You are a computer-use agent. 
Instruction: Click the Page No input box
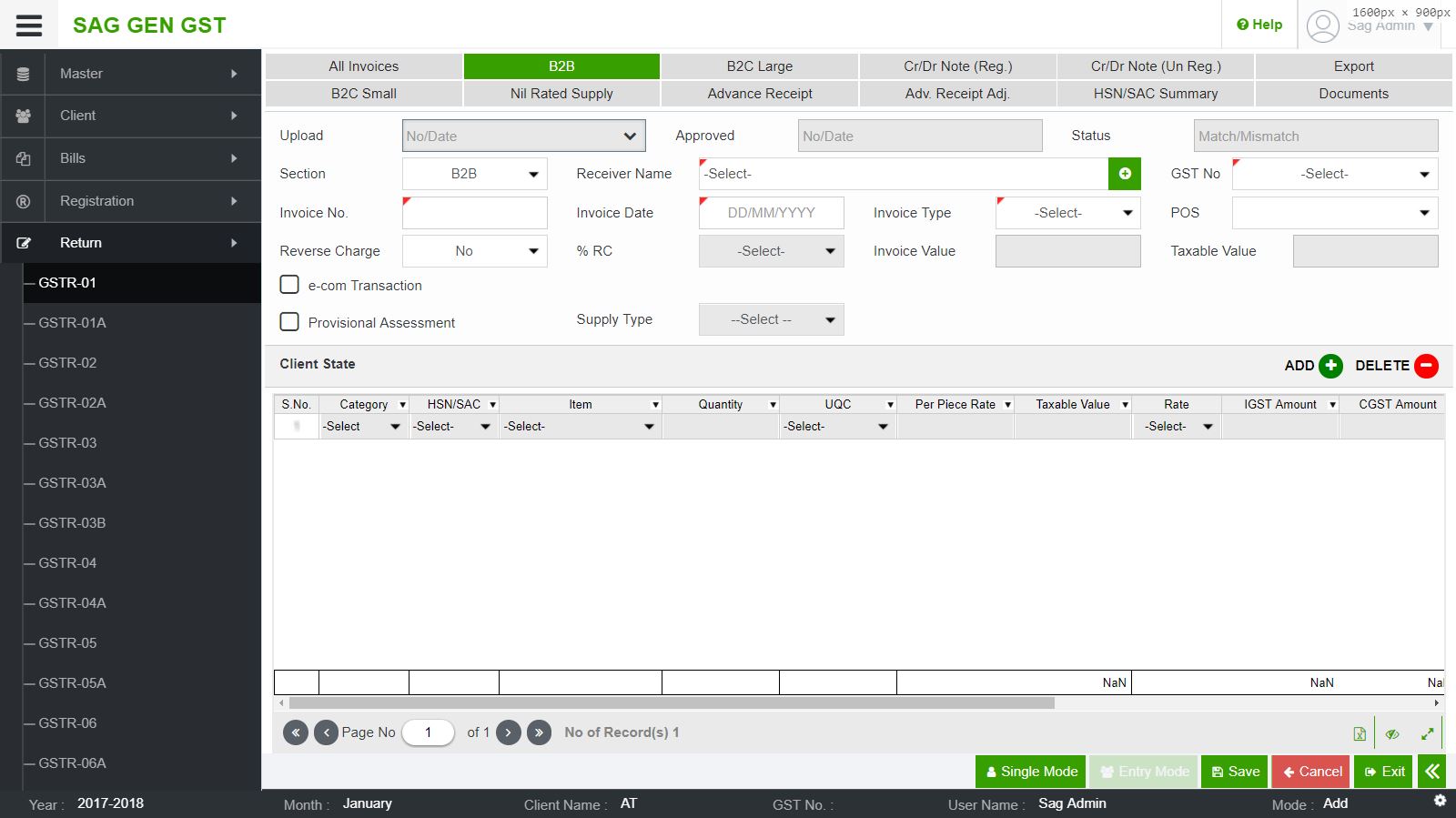tap(428, 732)
